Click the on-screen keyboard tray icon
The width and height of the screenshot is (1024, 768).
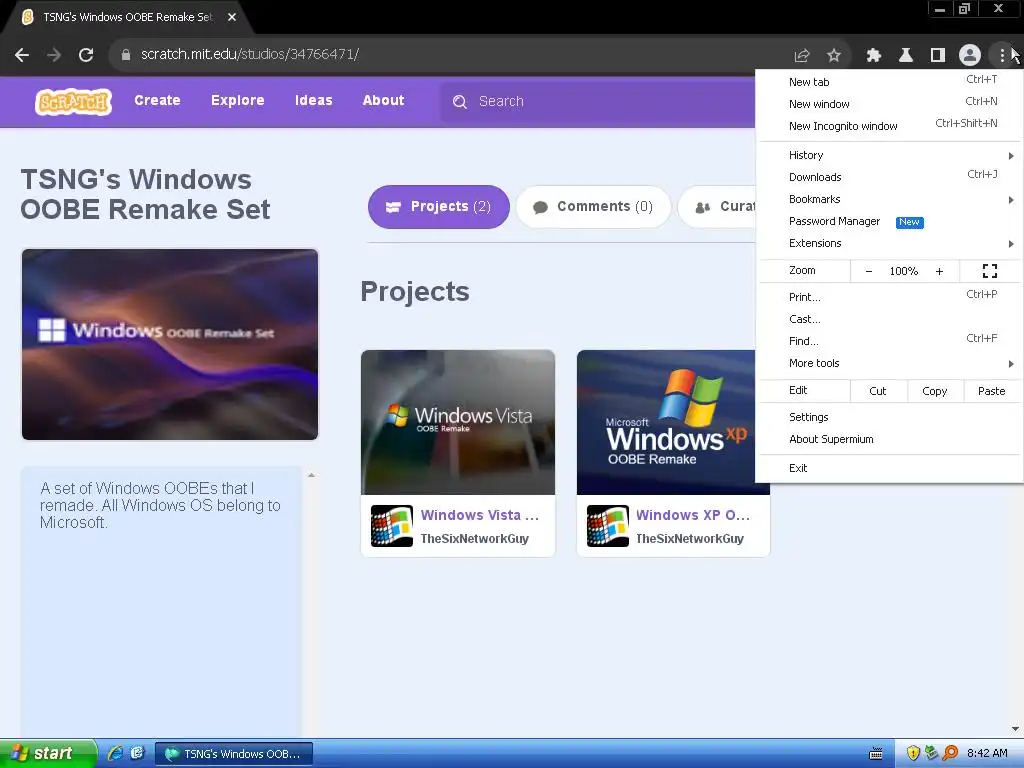[x=876, y=754]
